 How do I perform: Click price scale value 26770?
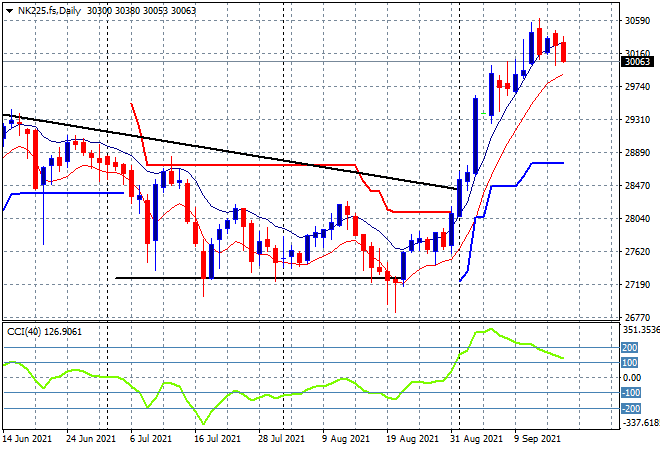[x=637, y=317]
